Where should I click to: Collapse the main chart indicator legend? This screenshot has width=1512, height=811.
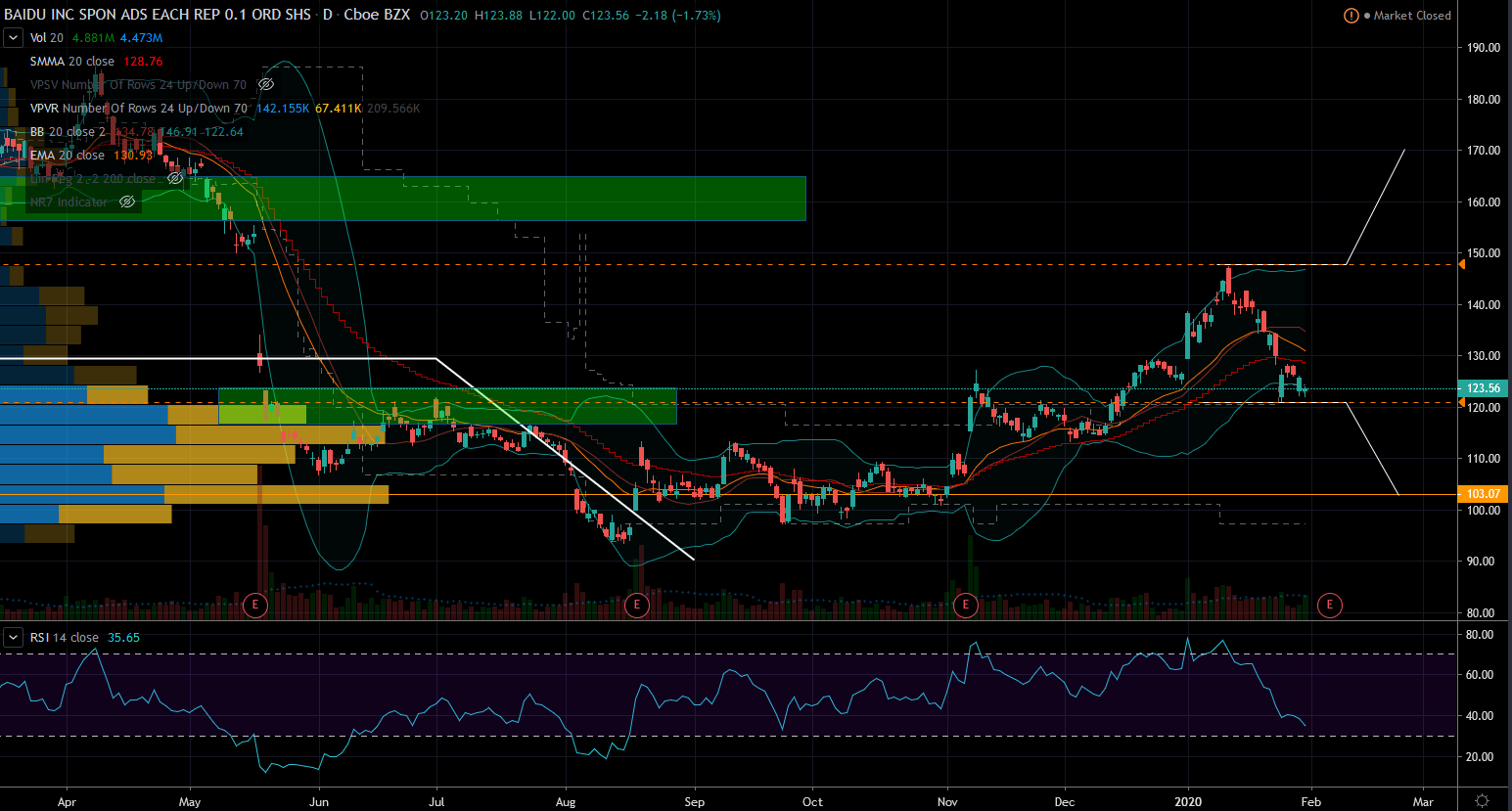[x=13, y=38]
